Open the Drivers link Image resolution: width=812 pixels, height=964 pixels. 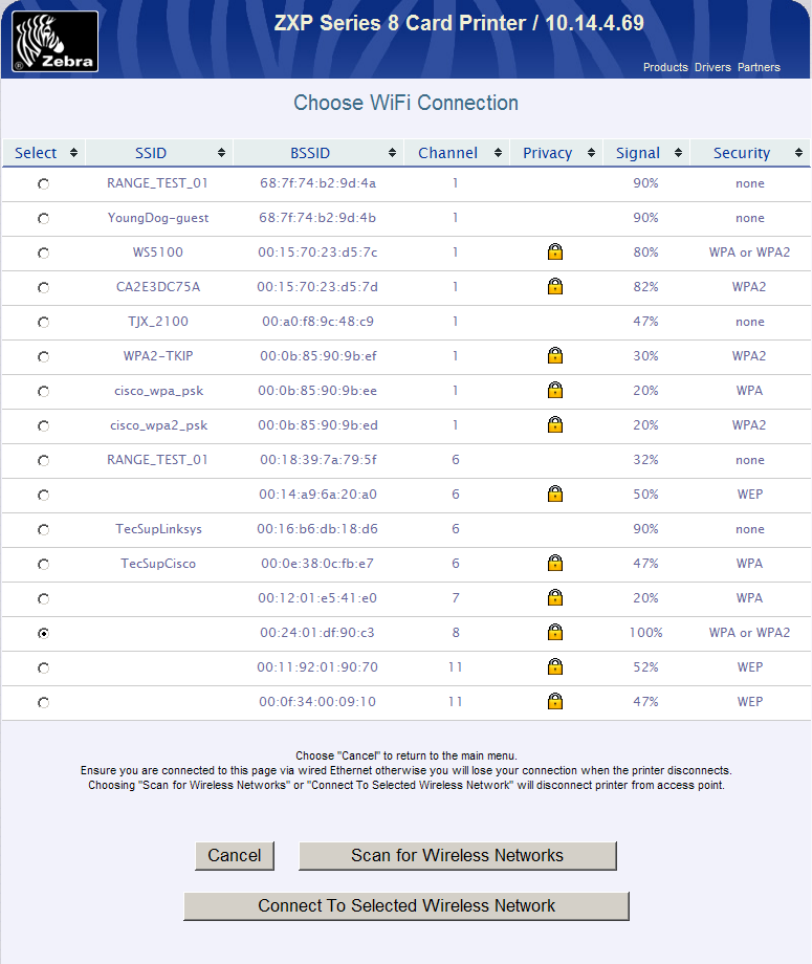[712, 67]
